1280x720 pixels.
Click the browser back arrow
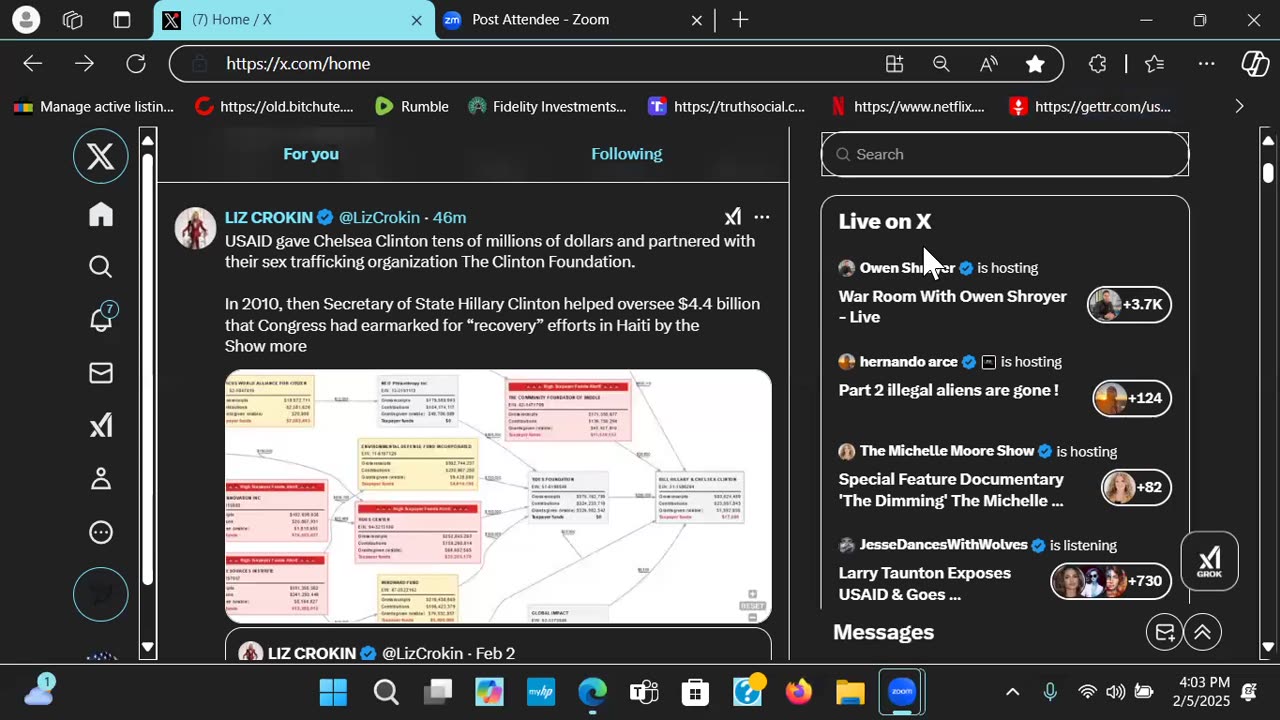(33, 64)
